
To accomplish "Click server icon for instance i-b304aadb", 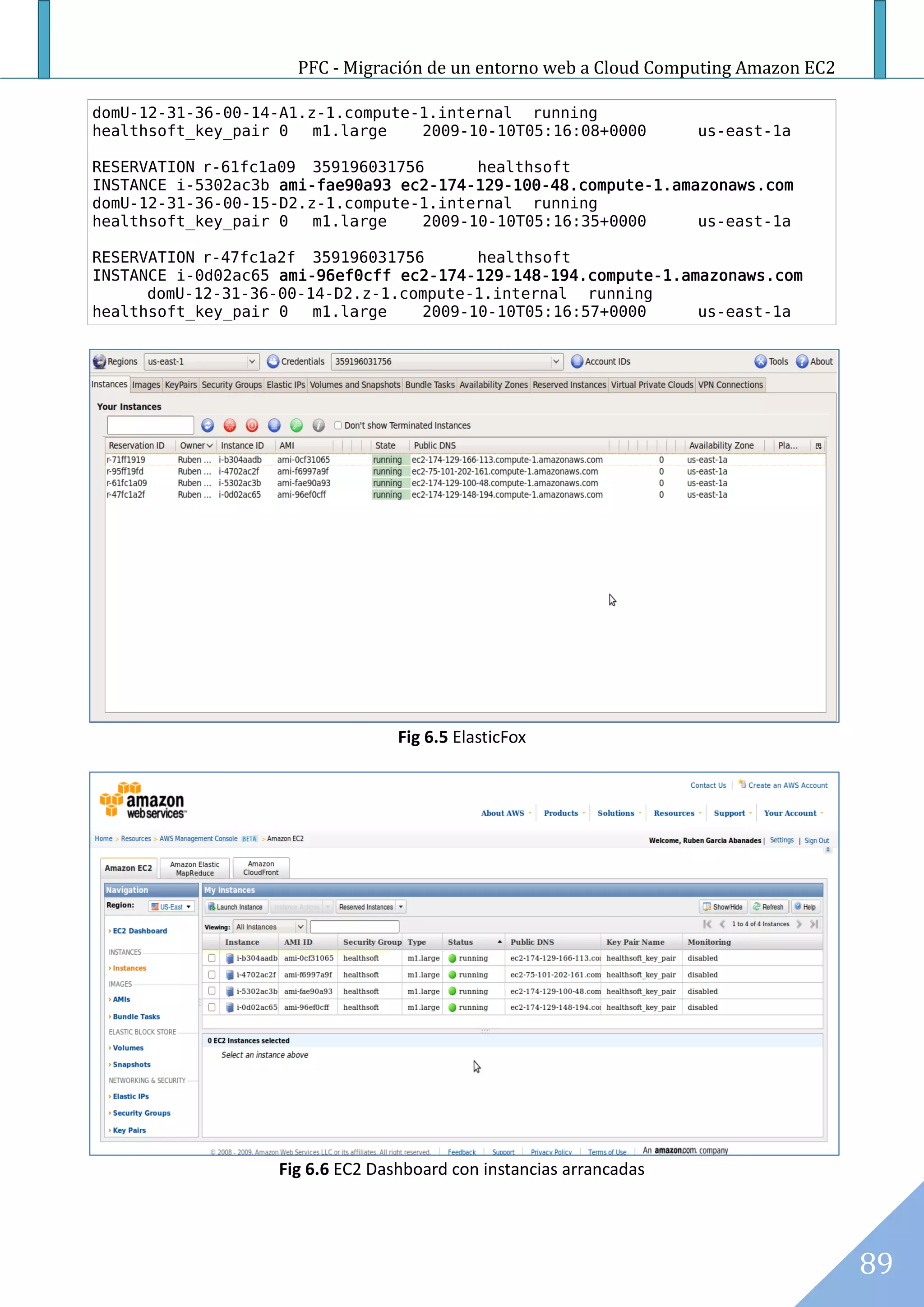I will (x=230, y=959).
